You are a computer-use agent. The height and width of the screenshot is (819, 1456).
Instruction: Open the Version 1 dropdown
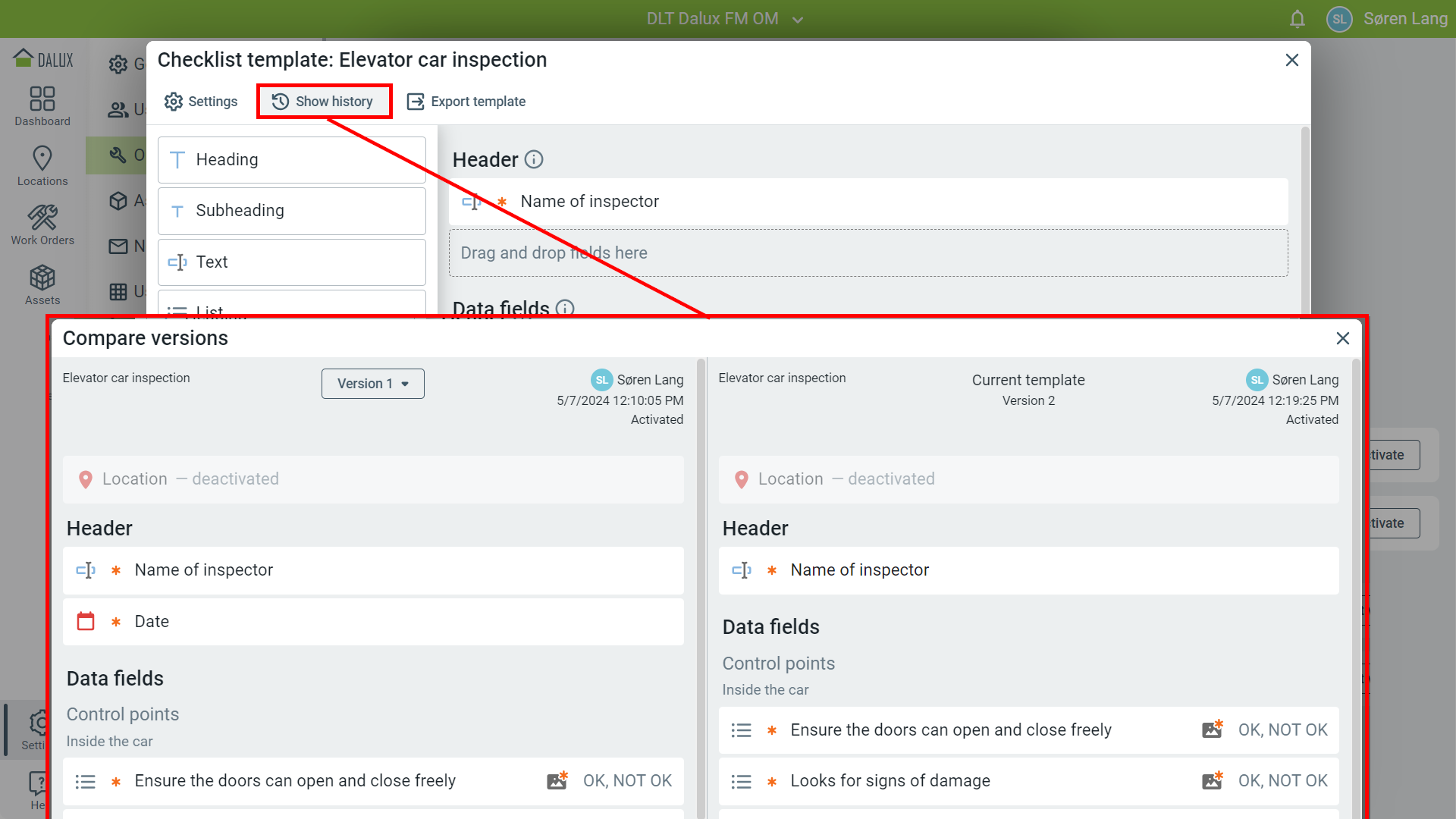point(372,384)
